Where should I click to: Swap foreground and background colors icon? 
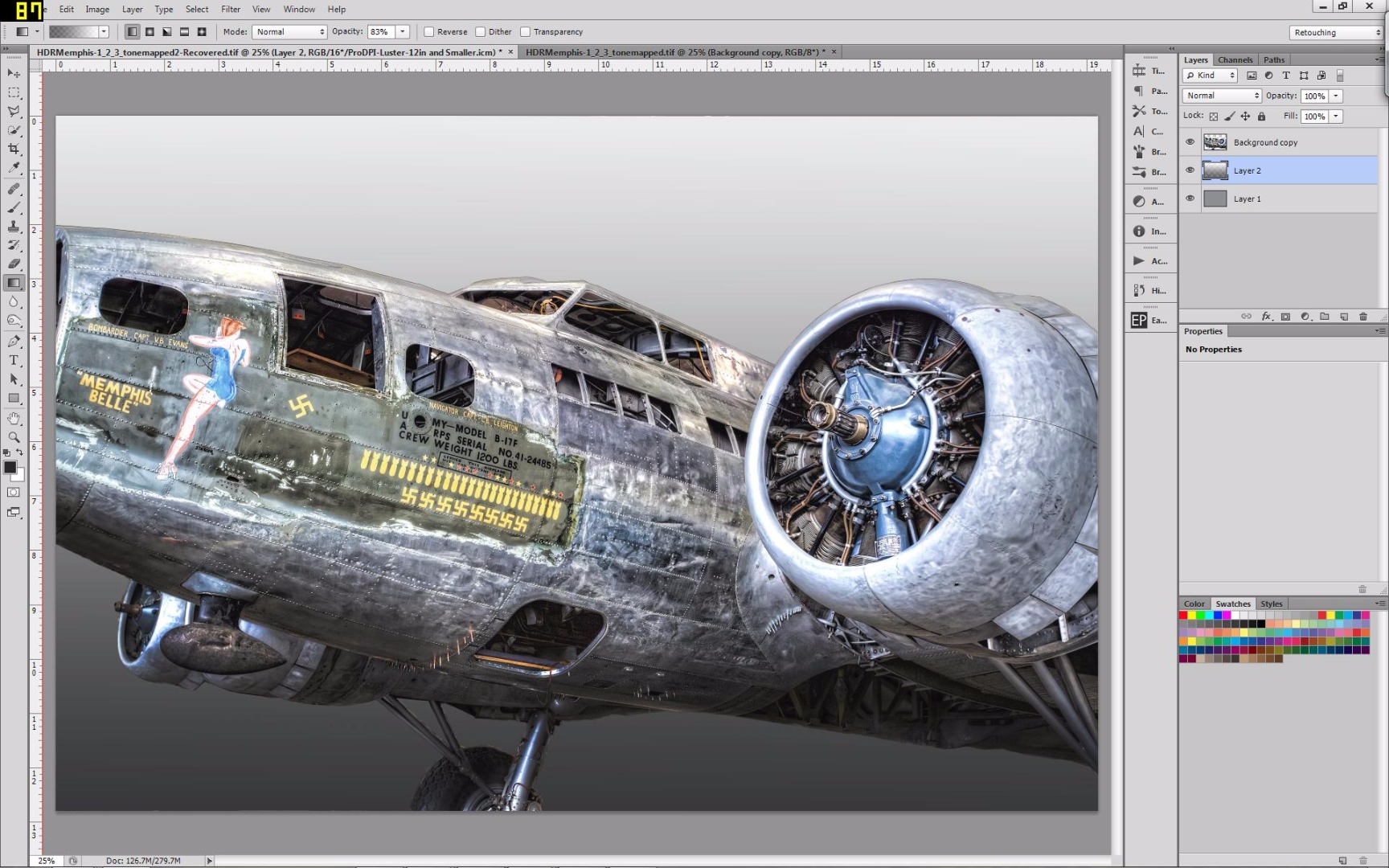[x=20, y=452]
